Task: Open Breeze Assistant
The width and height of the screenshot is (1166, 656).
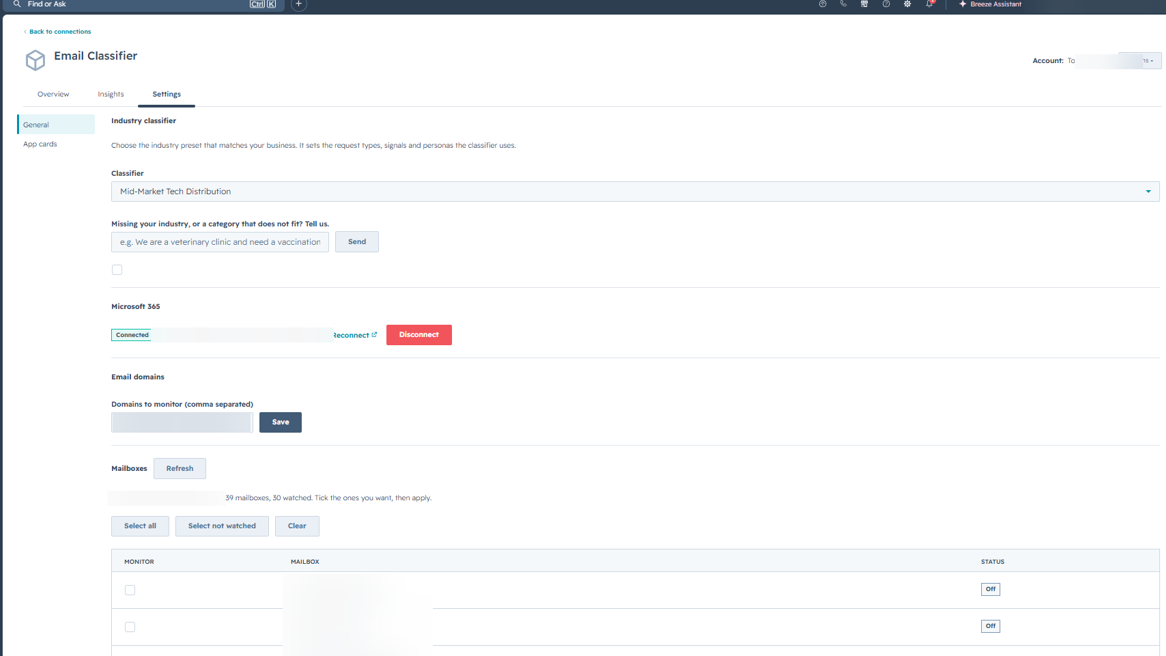Action: tap(990, 4)
